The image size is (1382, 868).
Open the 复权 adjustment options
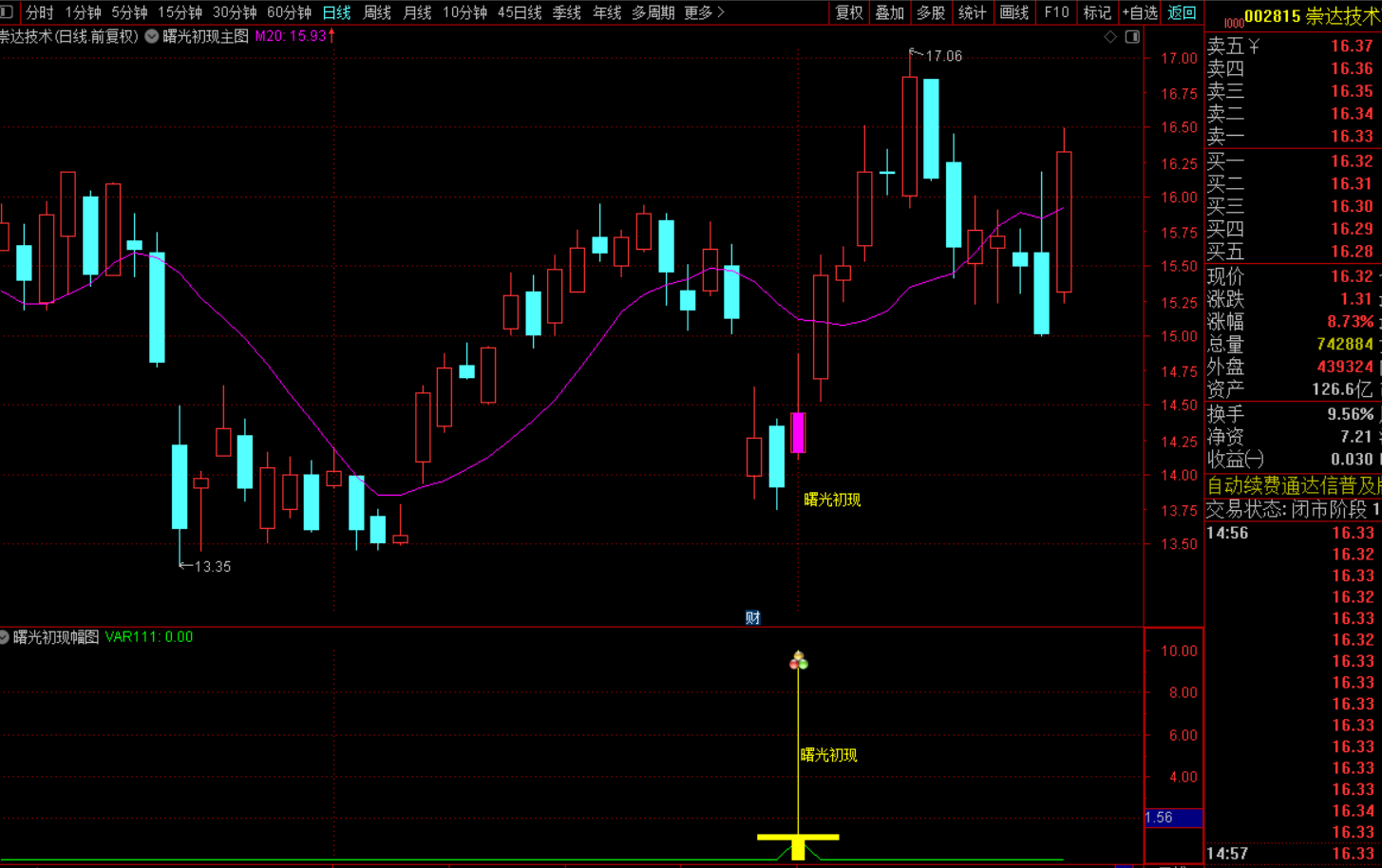(x=849, y=12)
